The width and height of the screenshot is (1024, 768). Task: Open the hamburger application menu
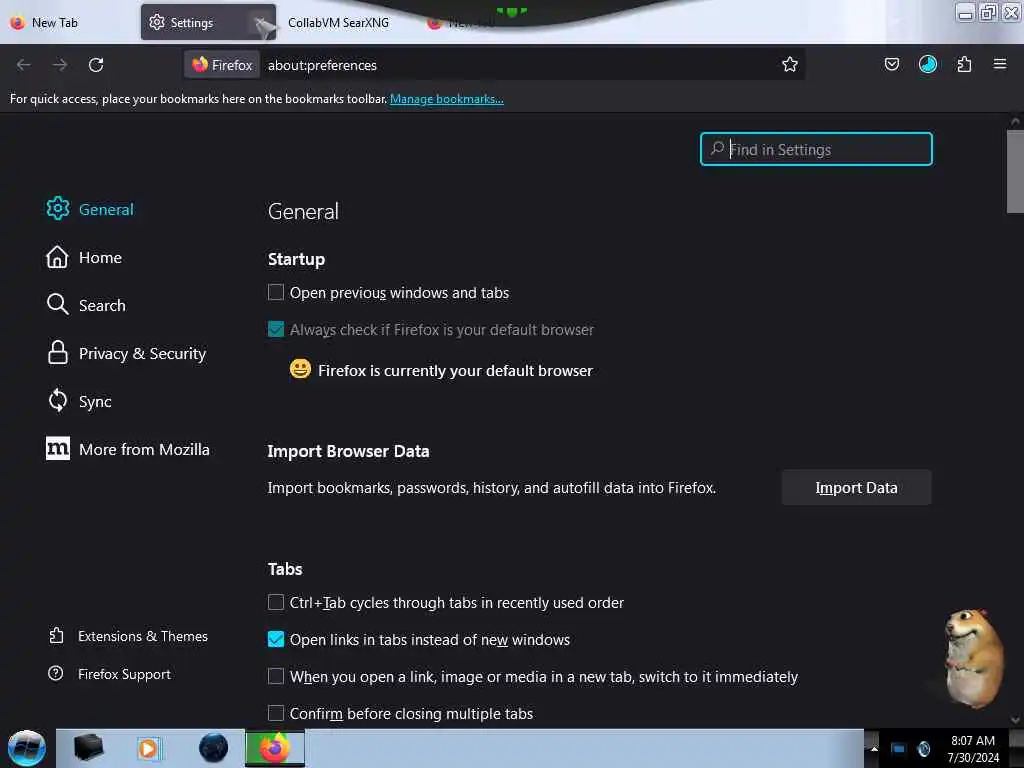[999, 64]
